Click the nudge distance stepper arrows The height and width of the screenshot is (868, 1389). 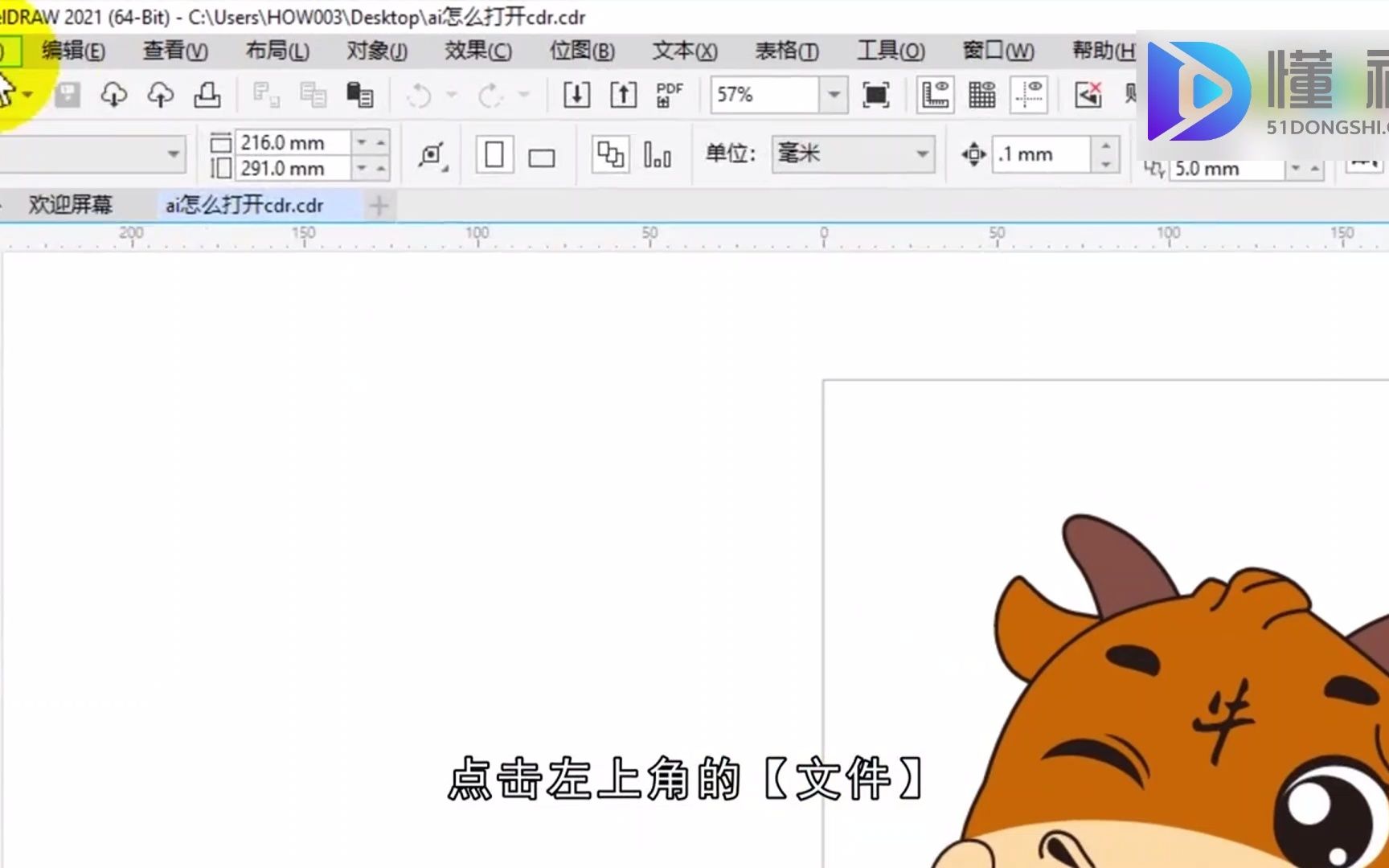[1106, 154]
